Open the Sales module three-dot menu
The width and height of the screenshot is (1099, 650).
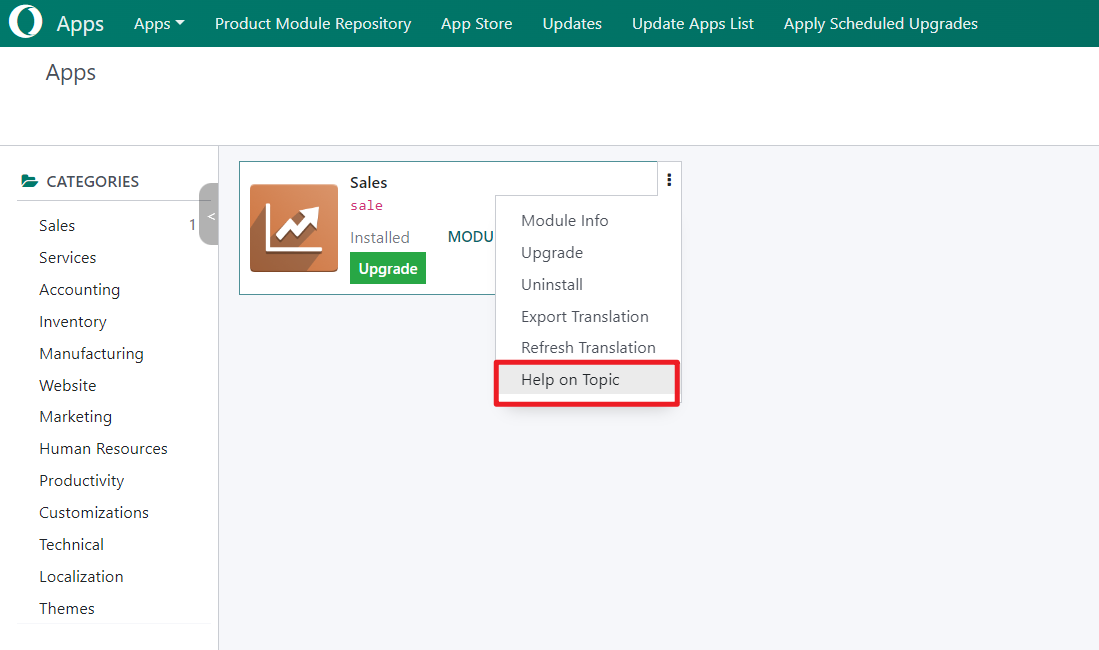tap(669, 180)
